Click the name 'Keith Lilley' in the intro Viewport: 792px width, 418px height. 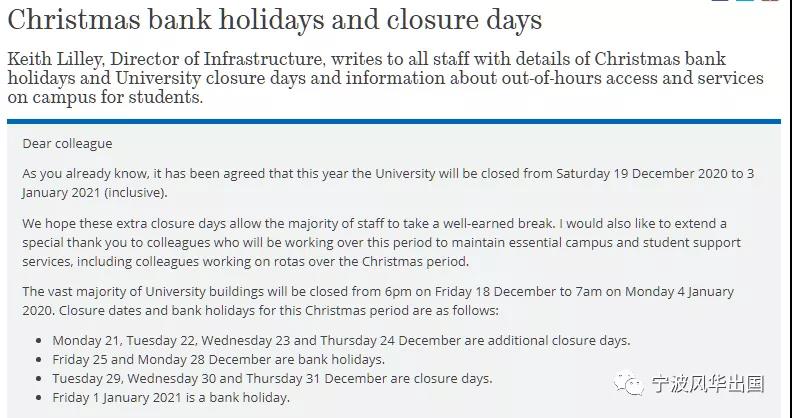pos(56,60)
